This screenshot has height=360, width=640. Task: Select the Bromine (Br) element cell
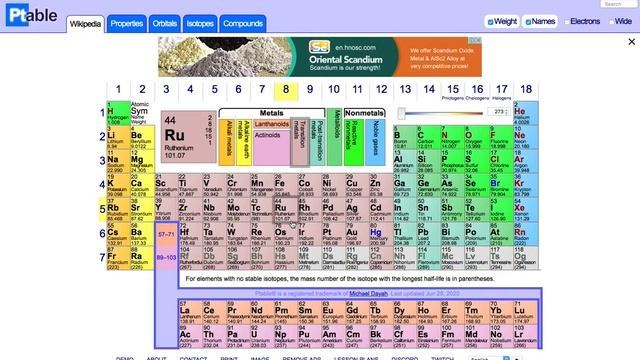pyautogui.click(x=502, y=186)
